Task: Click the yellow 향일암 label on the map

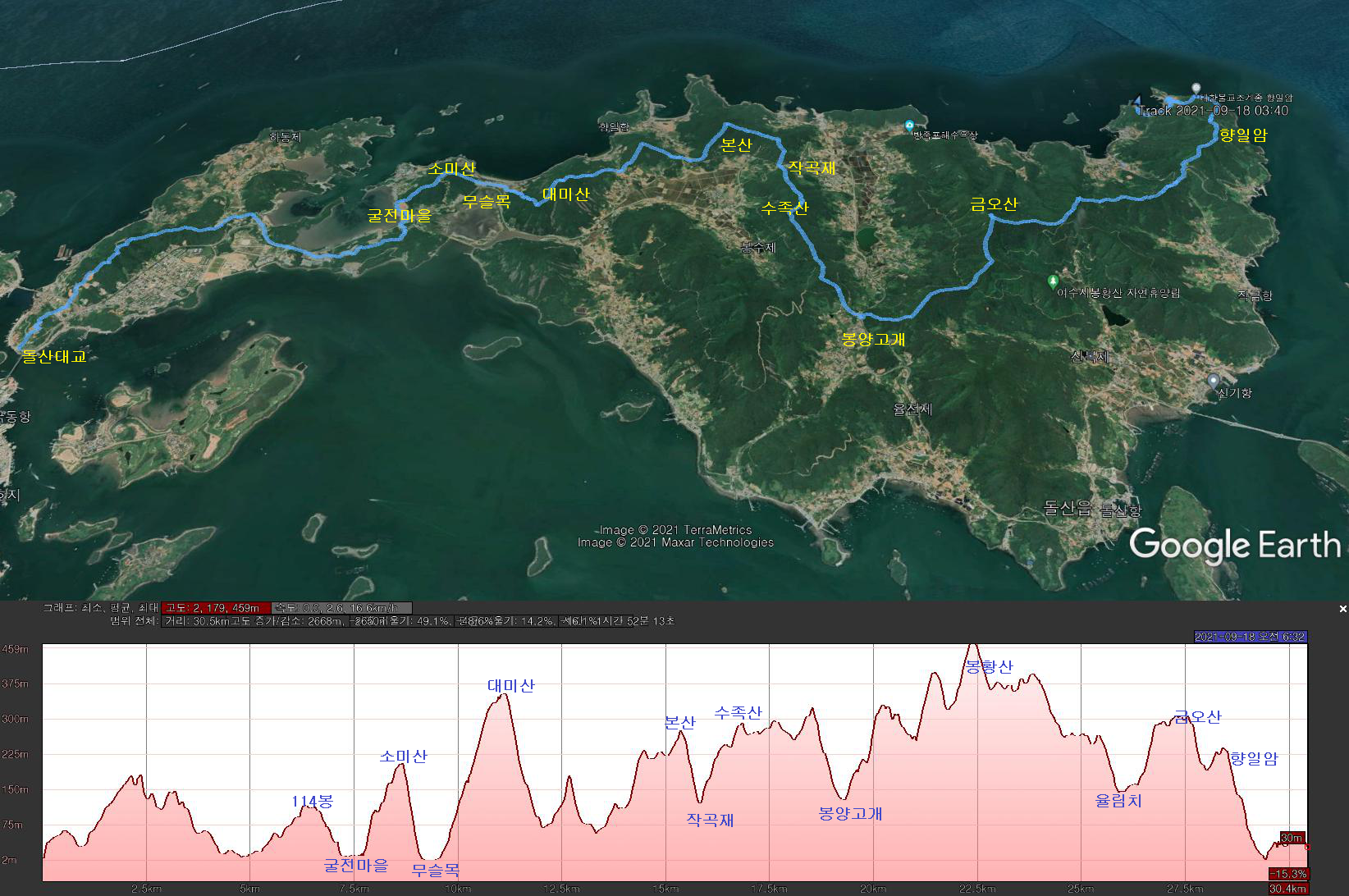Action: tap(1243, 135)
